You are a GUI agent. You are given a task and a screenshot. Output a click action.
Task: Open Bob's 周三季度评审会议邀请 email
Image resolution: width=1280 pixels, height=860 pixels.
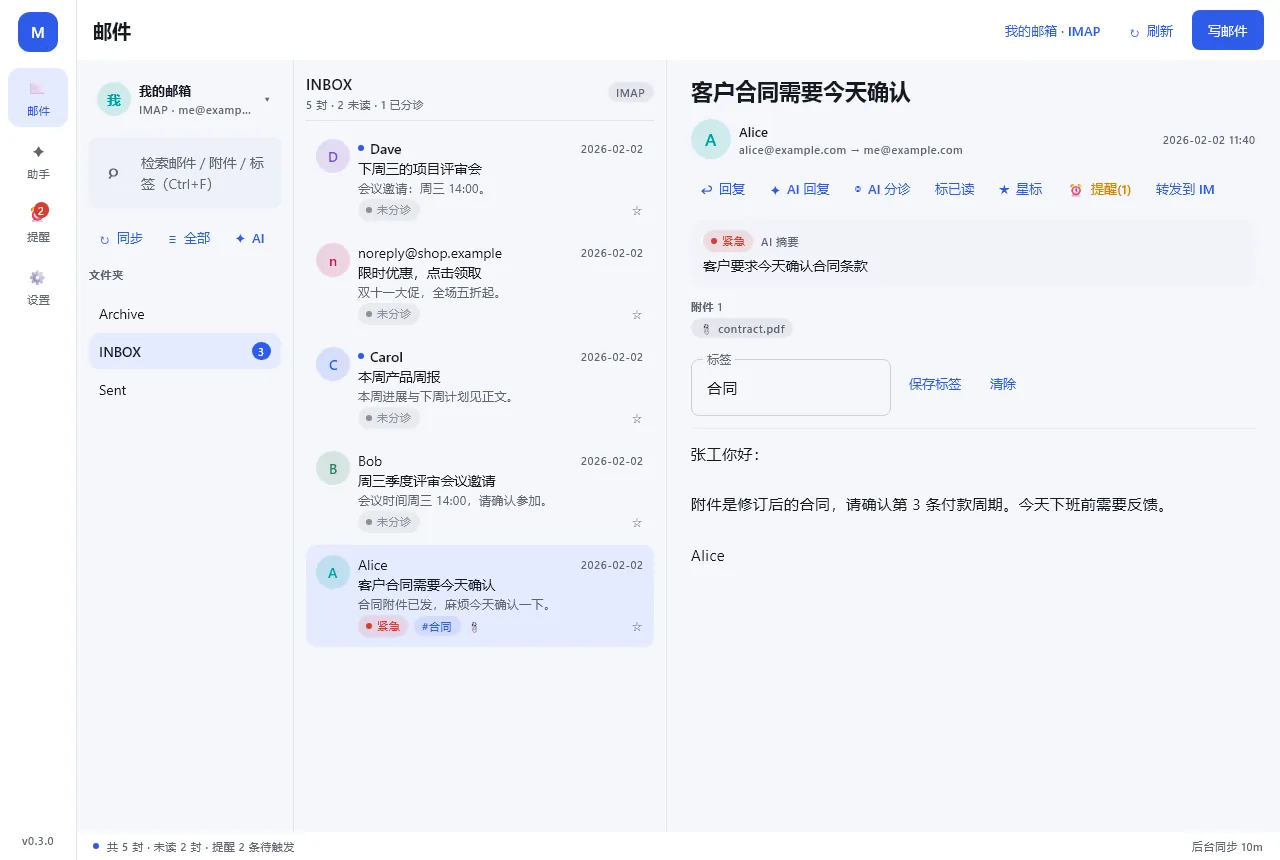[480, 492]
